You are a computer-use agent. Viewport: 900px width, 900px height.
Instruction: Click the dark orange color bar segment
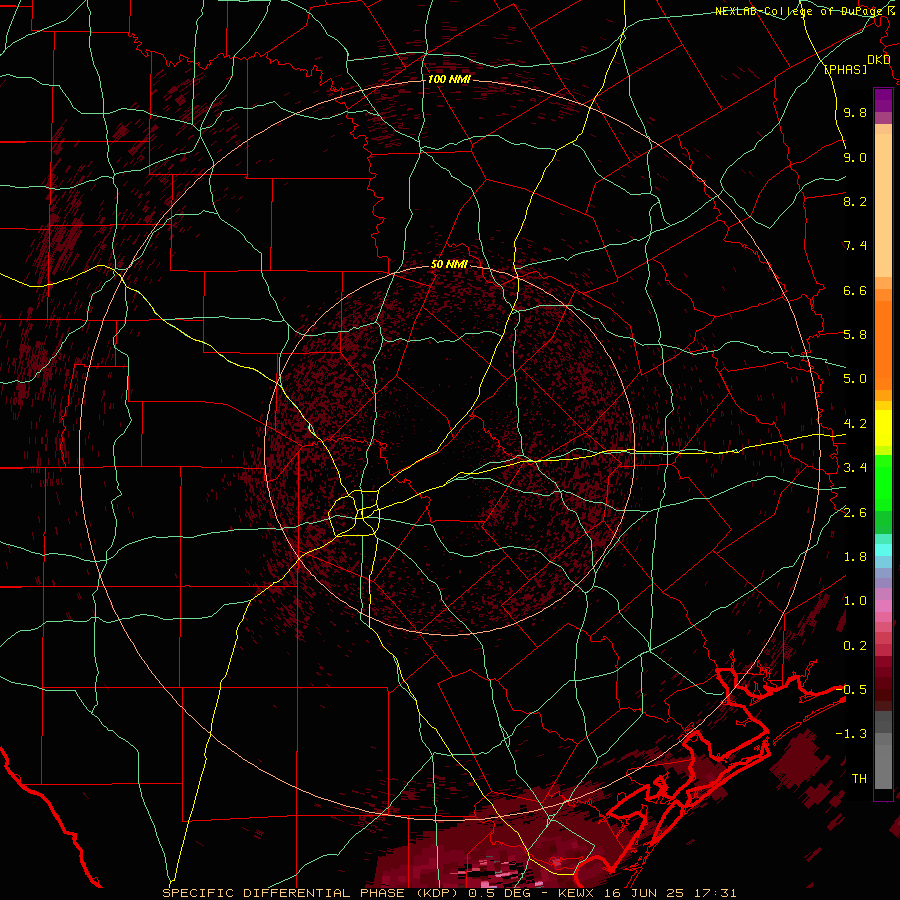(883, 346)
